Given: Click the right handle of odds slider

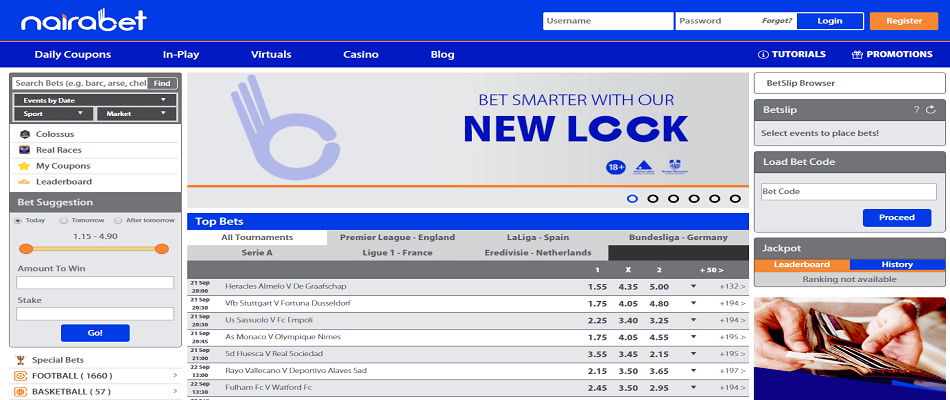Looking at the screenshot, I should coord(162,248).
